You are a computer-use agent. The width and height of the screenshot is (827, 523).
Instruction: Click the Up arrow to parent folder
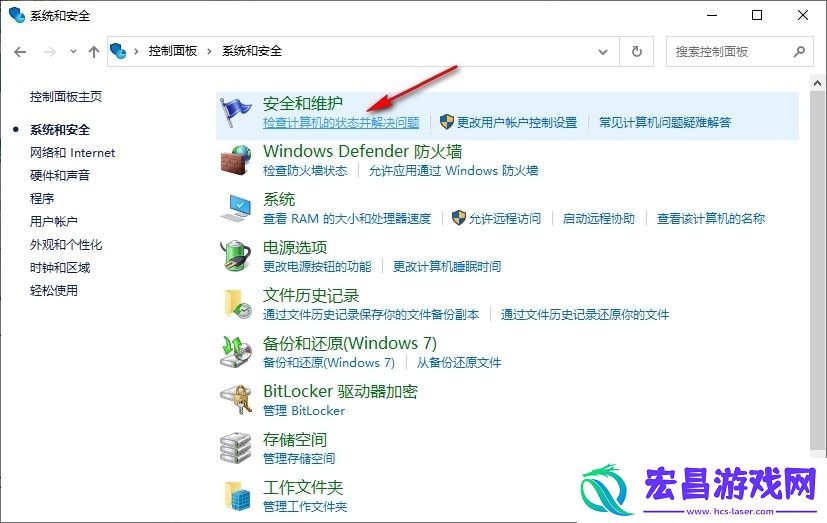pyautogui.click(x=94, y=52)
